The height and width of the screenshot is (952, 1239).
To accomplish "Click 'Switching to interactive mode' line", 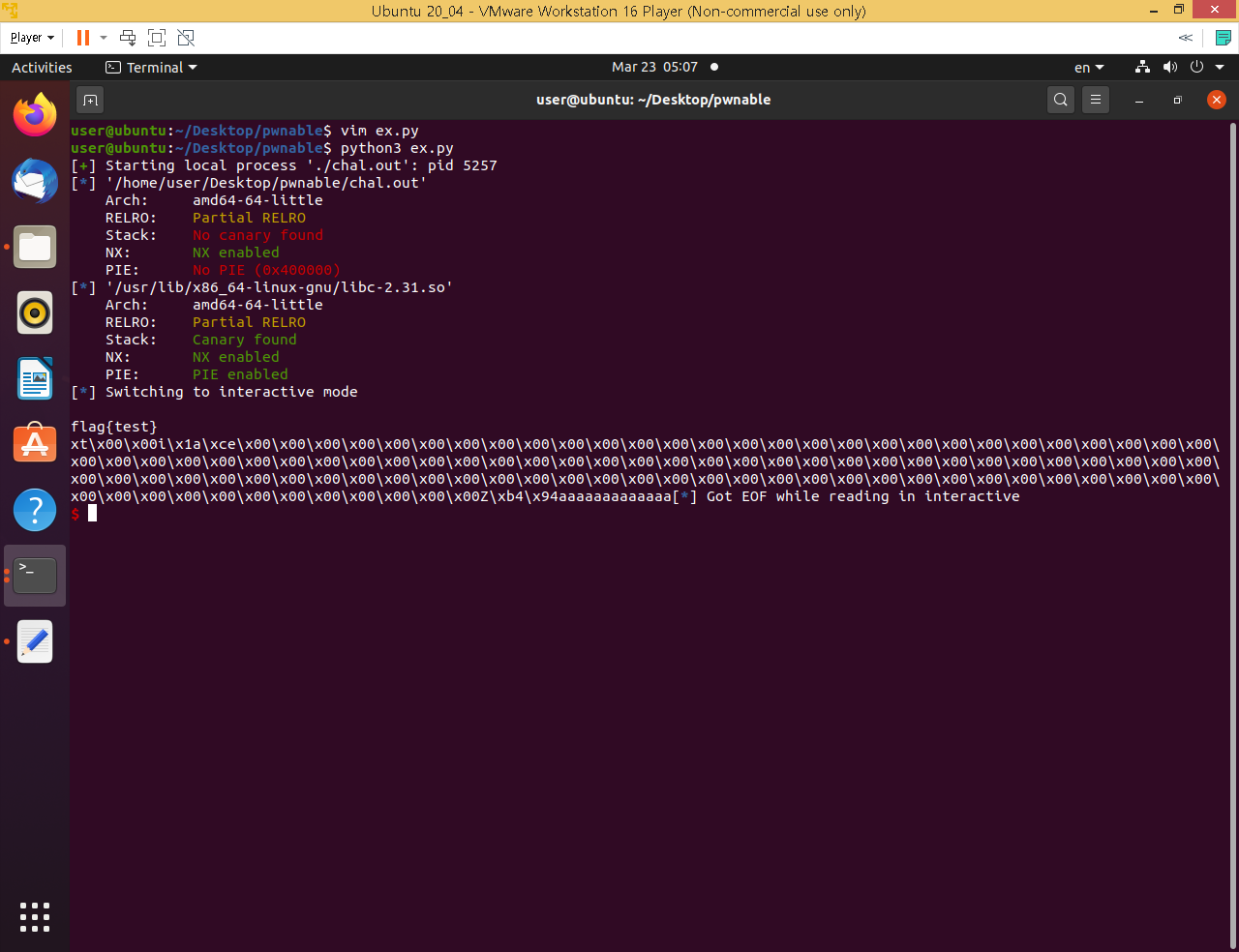I will tap(231, 392).
